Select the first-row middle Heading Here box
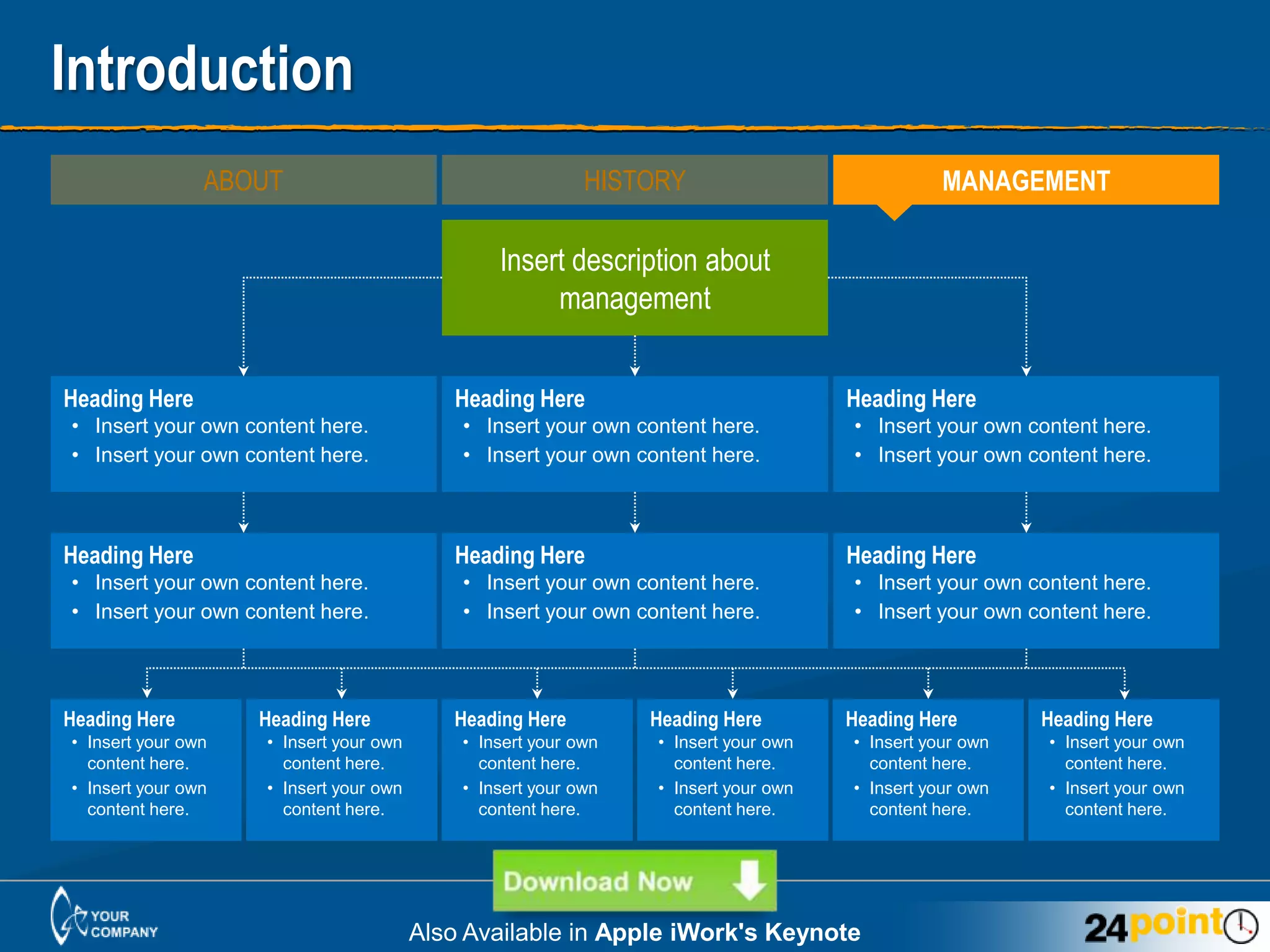This screenshot has height=952, width=1270. click(634, 433)
